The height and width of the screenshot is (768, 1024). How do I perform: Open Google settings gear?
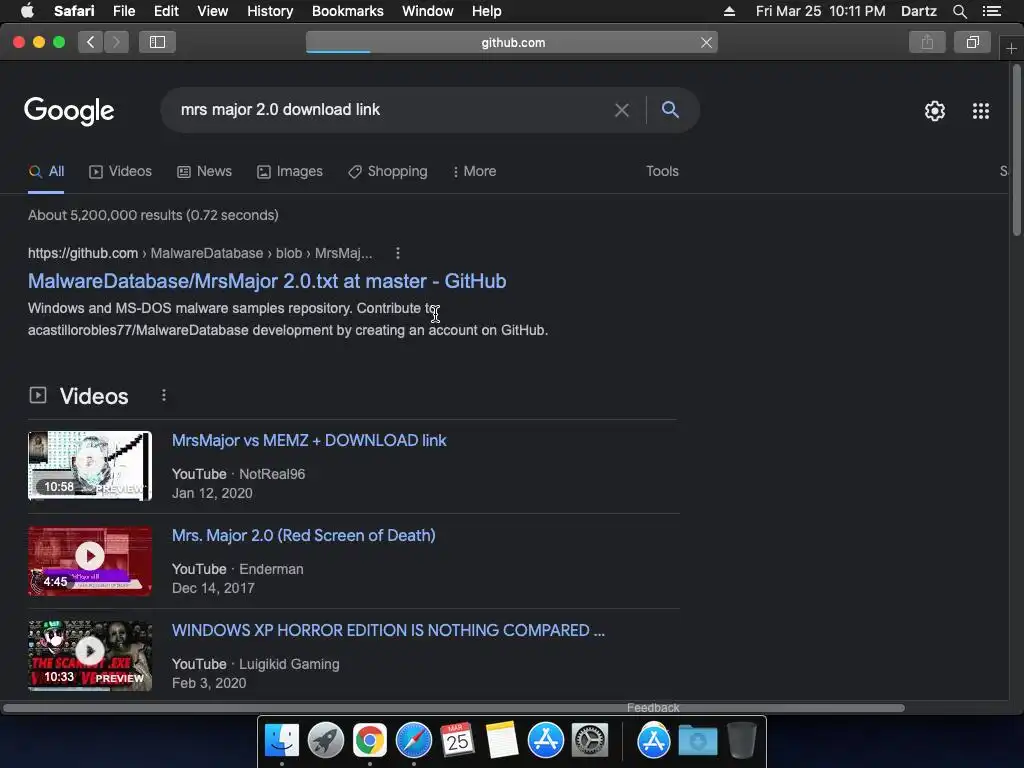click(x=935, y=111)
